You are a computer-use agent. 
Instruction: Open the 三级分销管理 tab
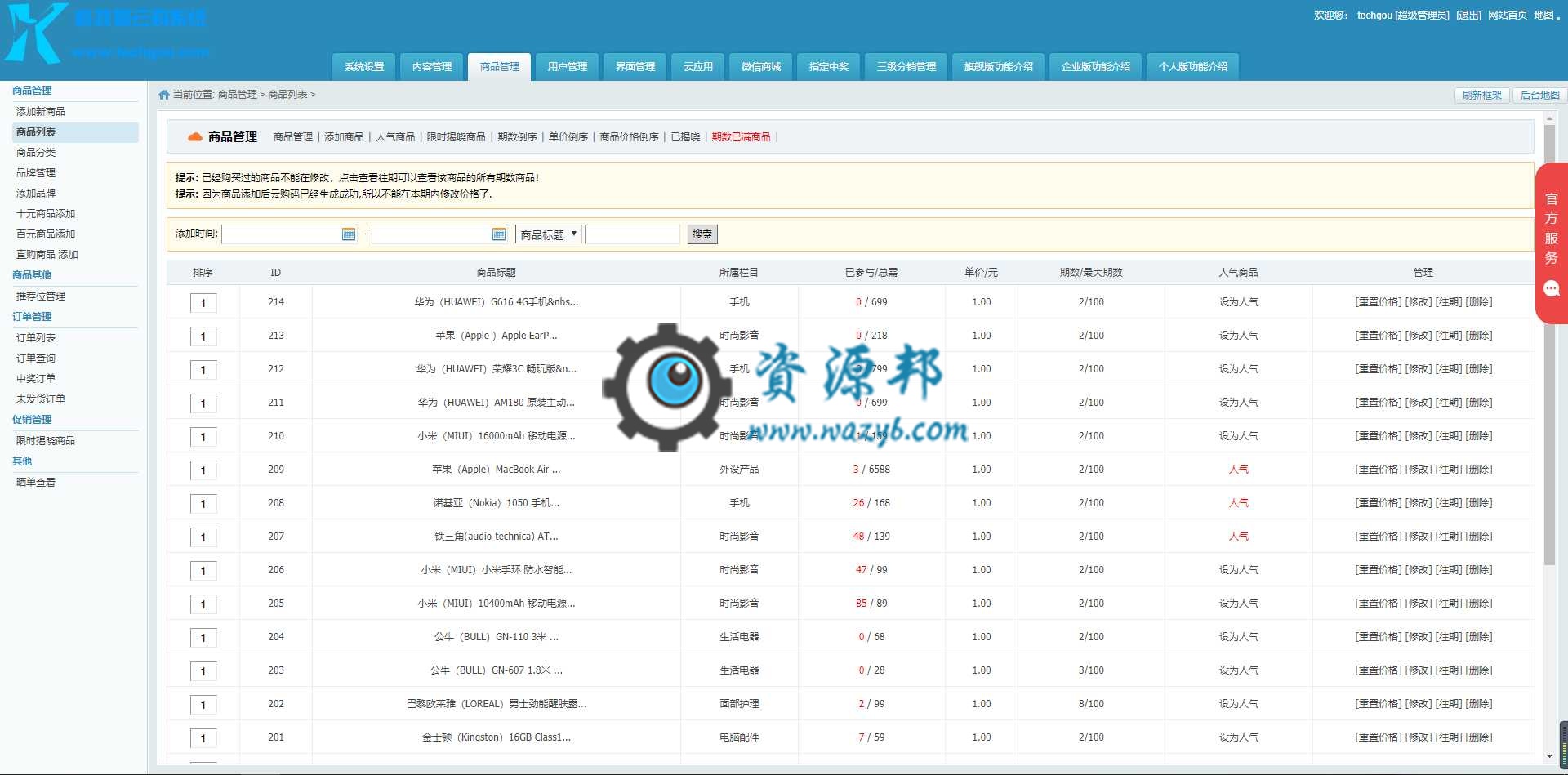[x=906, y=67]
